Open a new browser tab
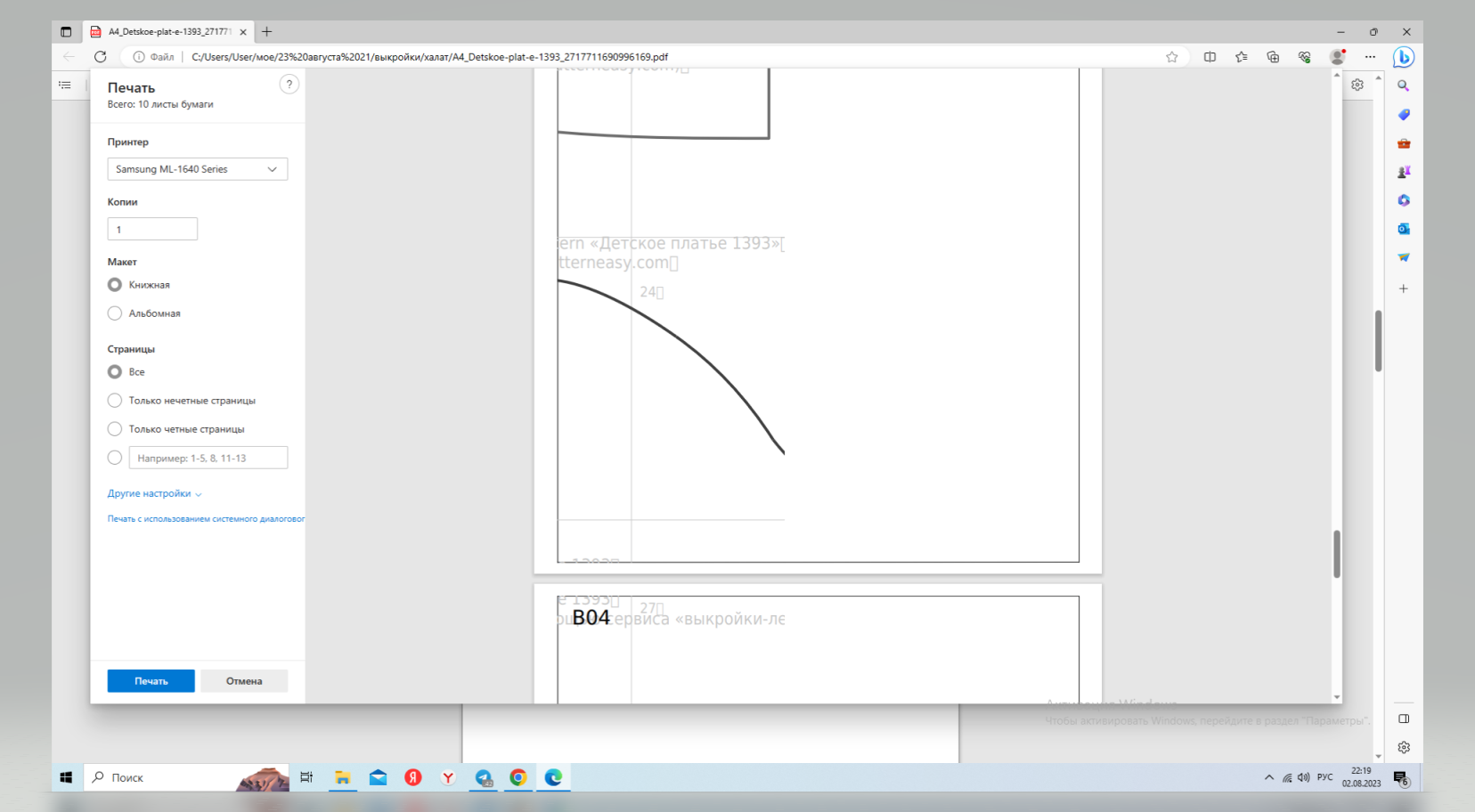This screenshot has height=812, width=1475. tap(266, 32)
